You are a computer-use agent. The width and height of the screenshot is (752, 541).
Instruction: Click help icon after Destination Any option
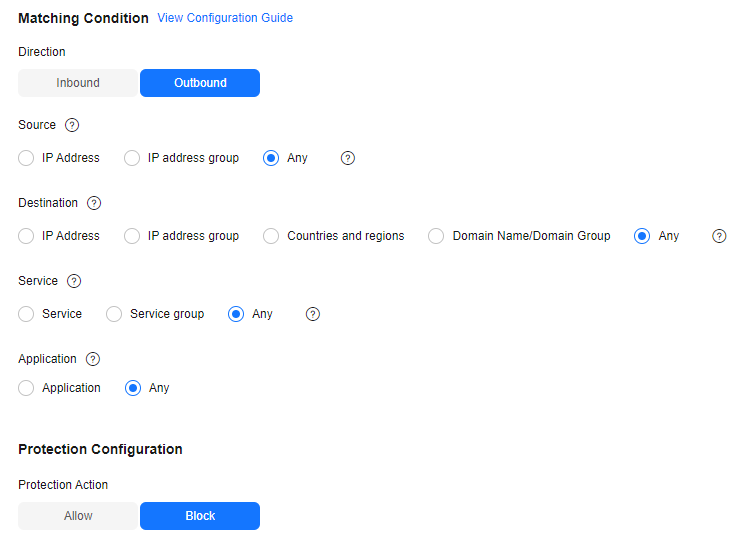719,236
